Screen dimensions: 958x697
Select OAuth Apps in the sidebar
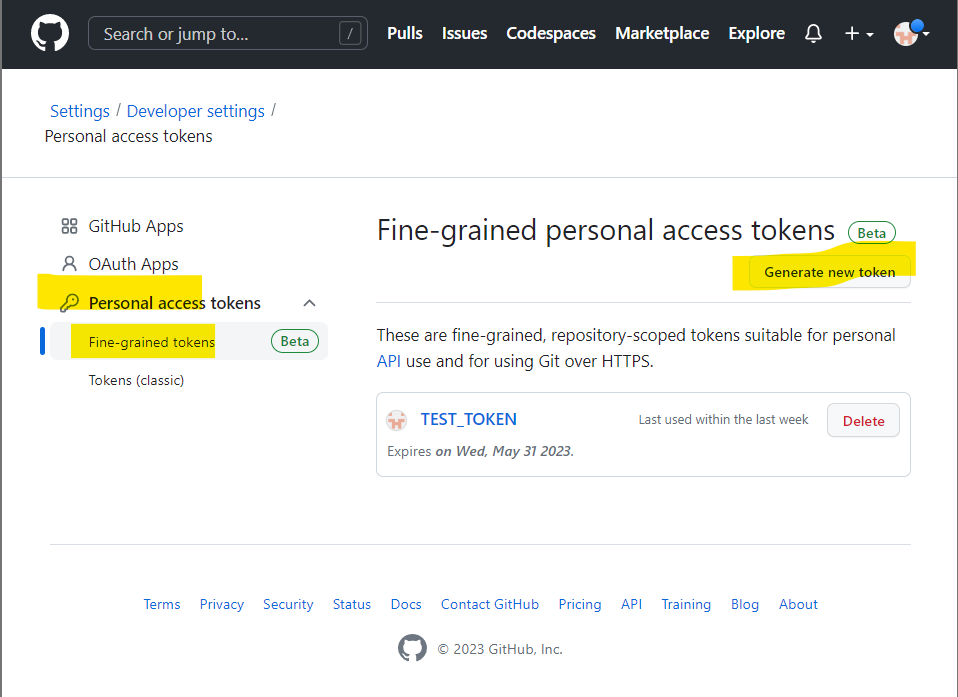tap(133, 264)
